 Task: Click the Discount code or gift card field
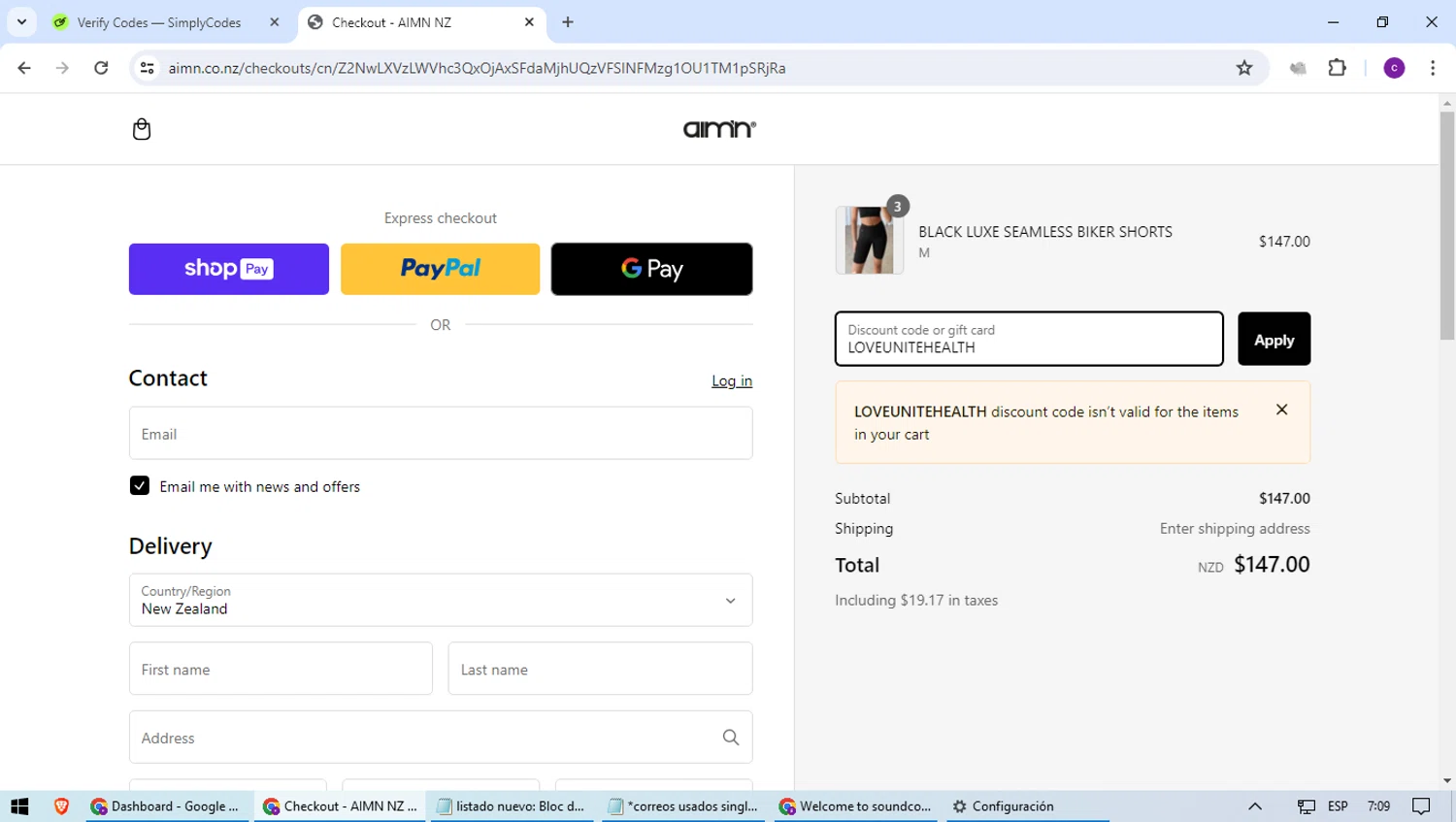[1029, 339]
